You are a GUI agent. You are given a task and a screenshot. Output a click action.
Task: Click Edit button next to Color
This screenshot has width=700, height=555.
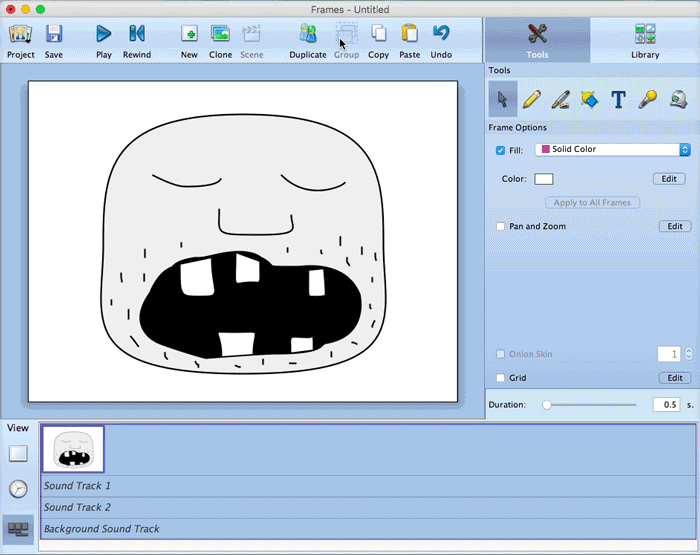[669, 179]
